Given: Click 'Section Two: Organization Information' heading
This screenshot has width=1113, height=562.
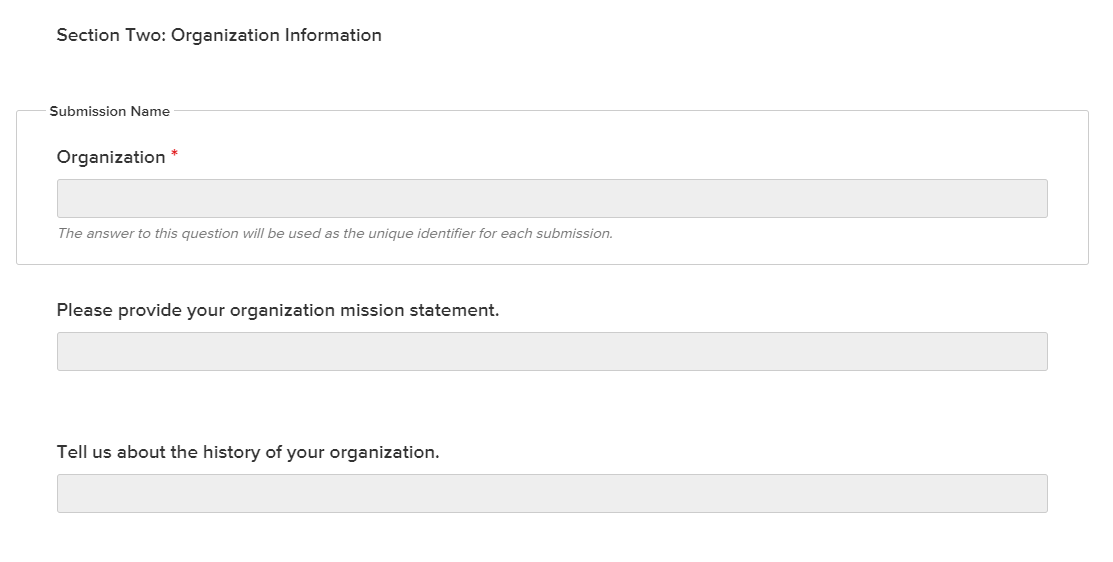Looking at the screenshot, I should (x=219, y=35).
